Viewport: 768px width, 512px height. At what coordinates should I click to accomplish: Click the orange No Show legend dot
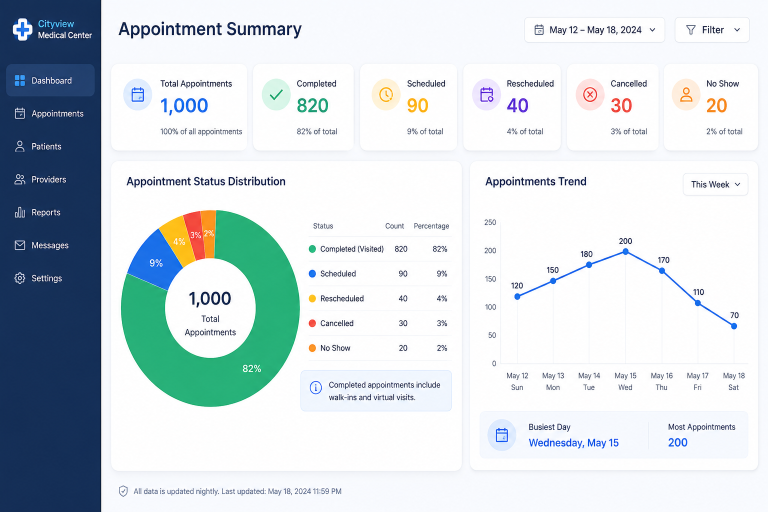tap(312, 348)
